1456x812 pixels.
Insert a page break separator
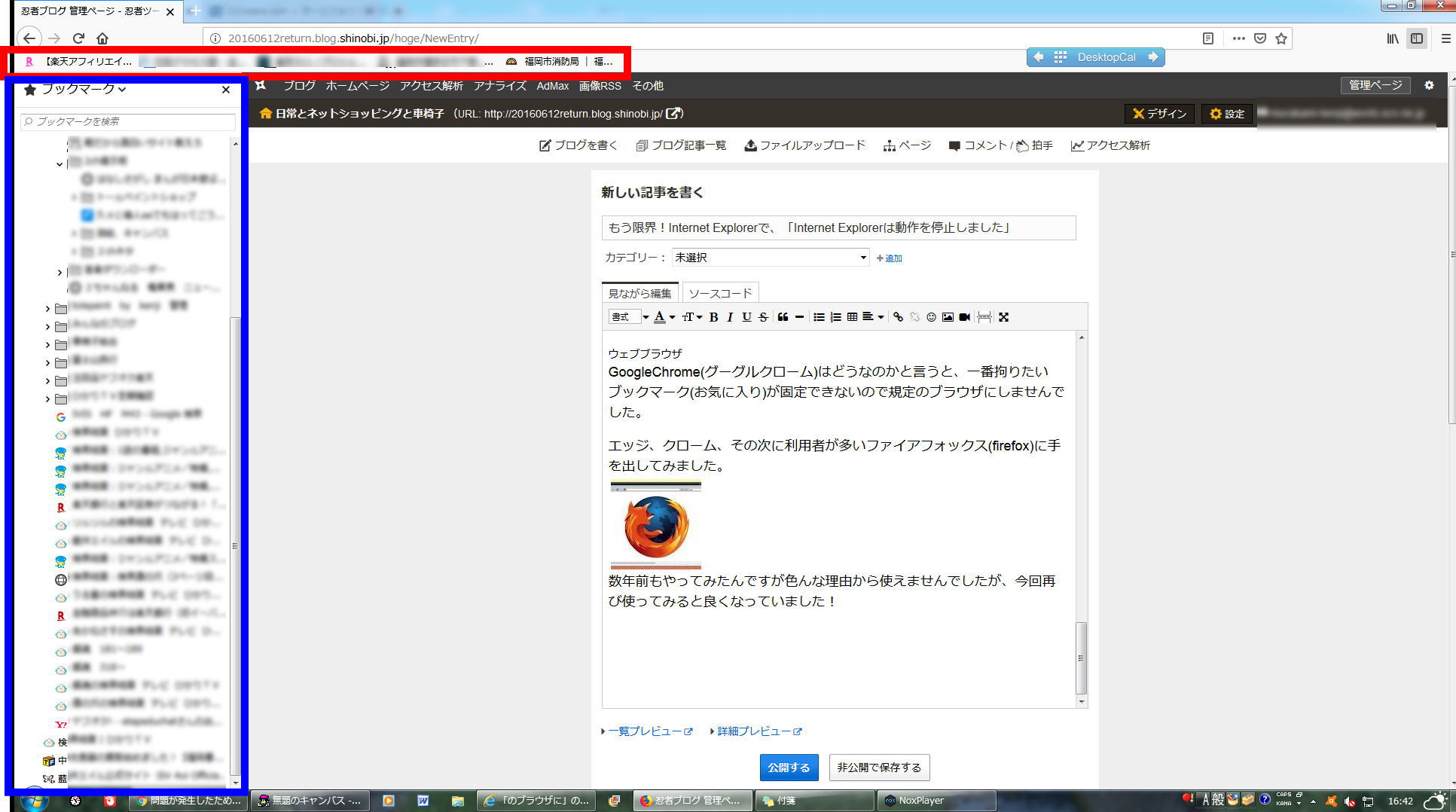[x=984, y=317]
